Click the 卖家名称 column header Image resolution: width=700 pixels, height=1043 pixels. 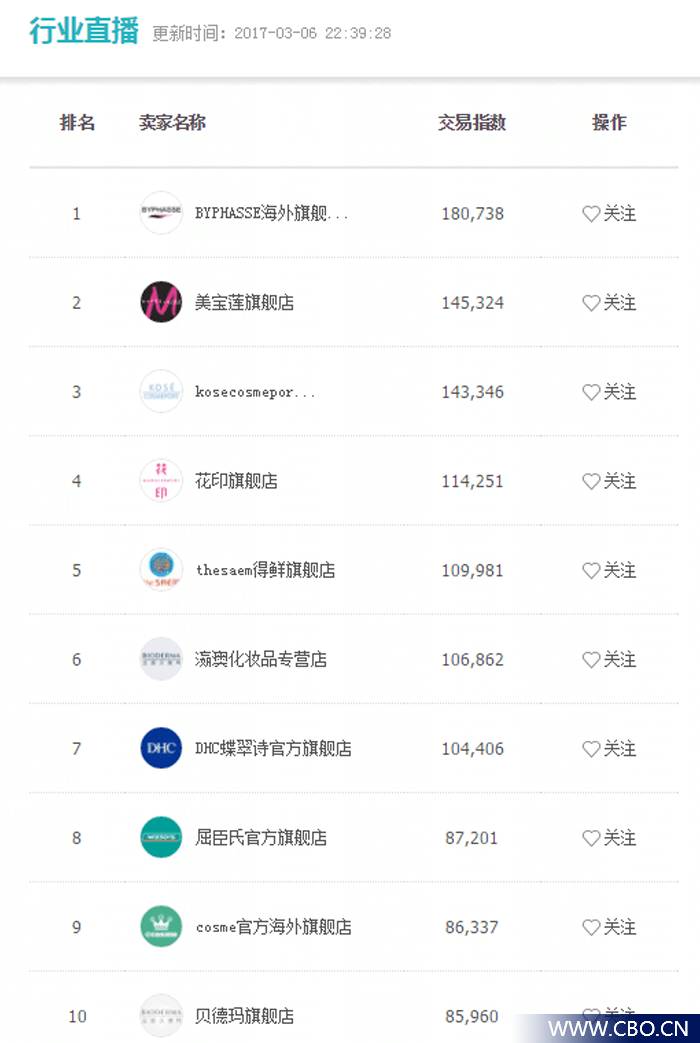point(172,123)
